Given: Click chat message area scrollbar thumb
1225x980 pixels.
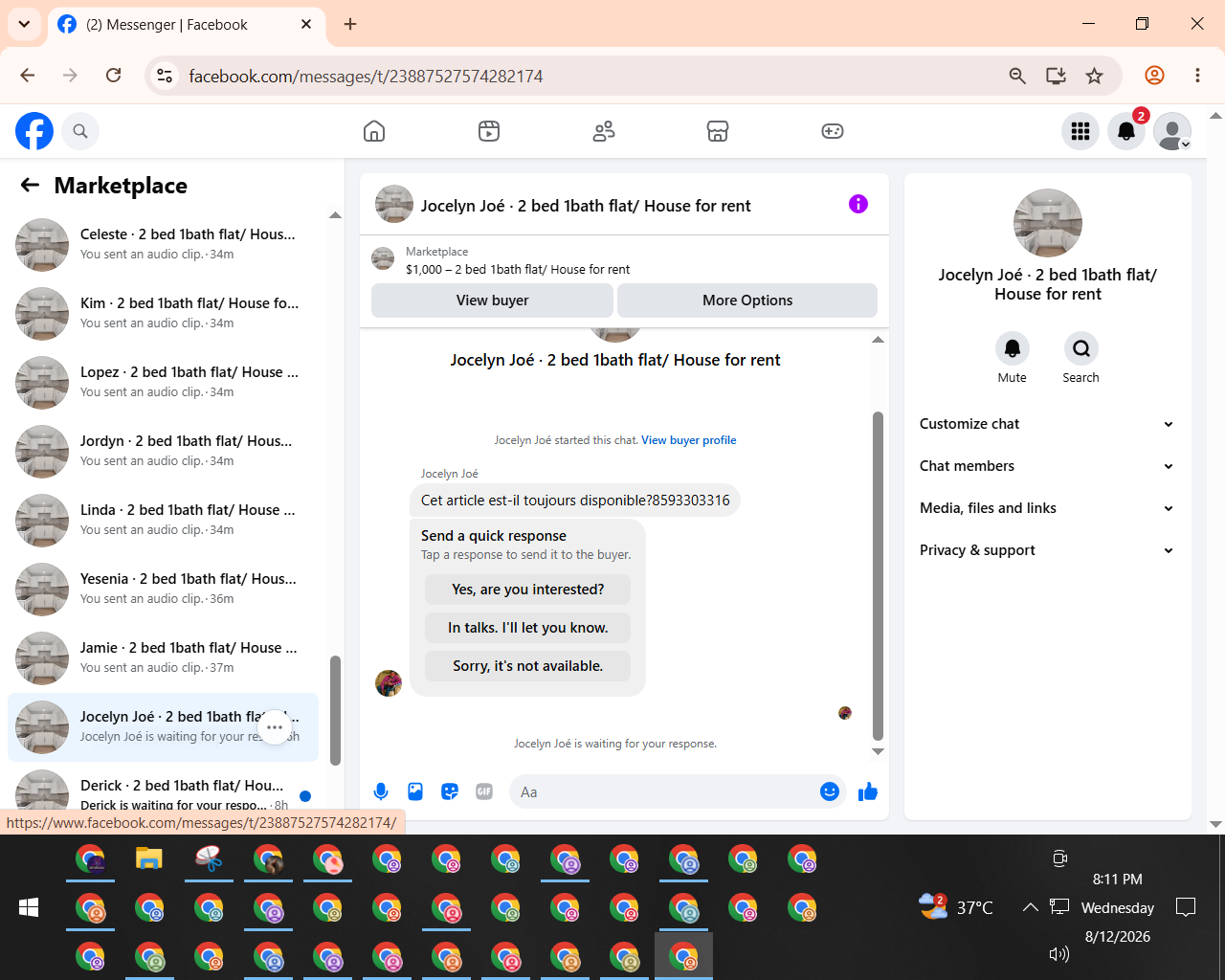Looking at the screenshot, I should point(878,576).
